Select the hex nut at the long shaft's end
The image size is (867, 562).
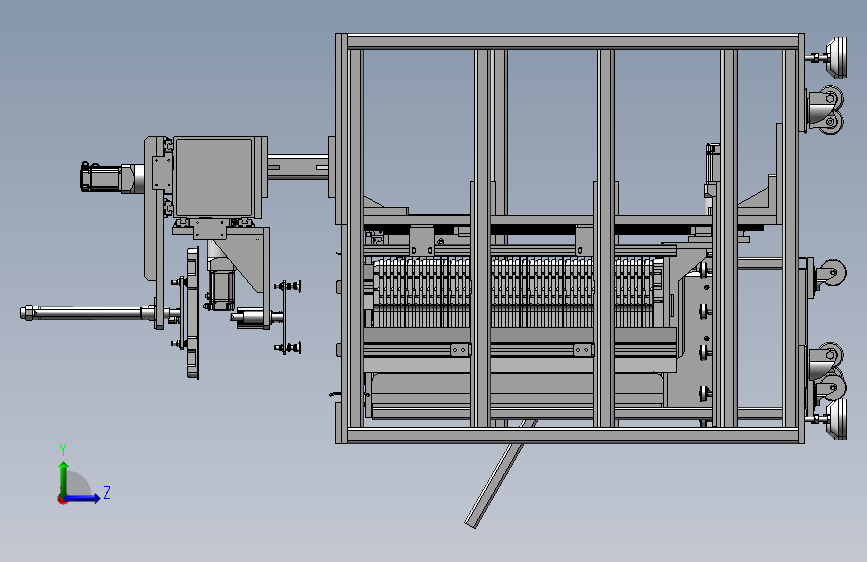[x=27, y=313]
